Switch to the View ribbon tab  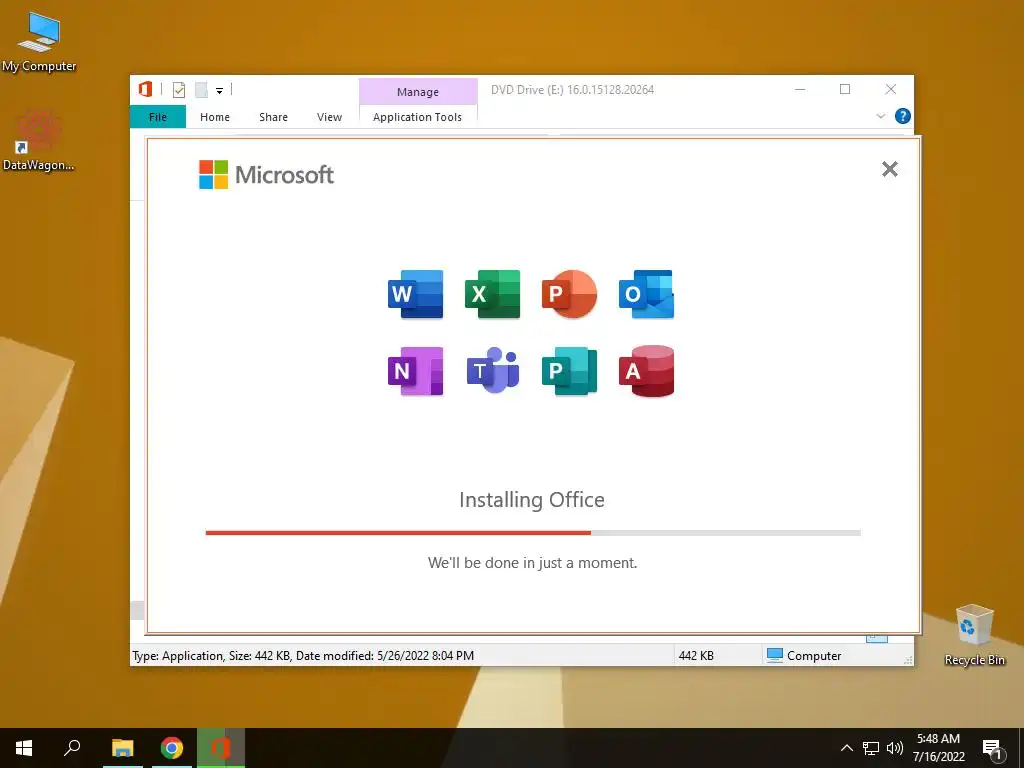point(329,117)
